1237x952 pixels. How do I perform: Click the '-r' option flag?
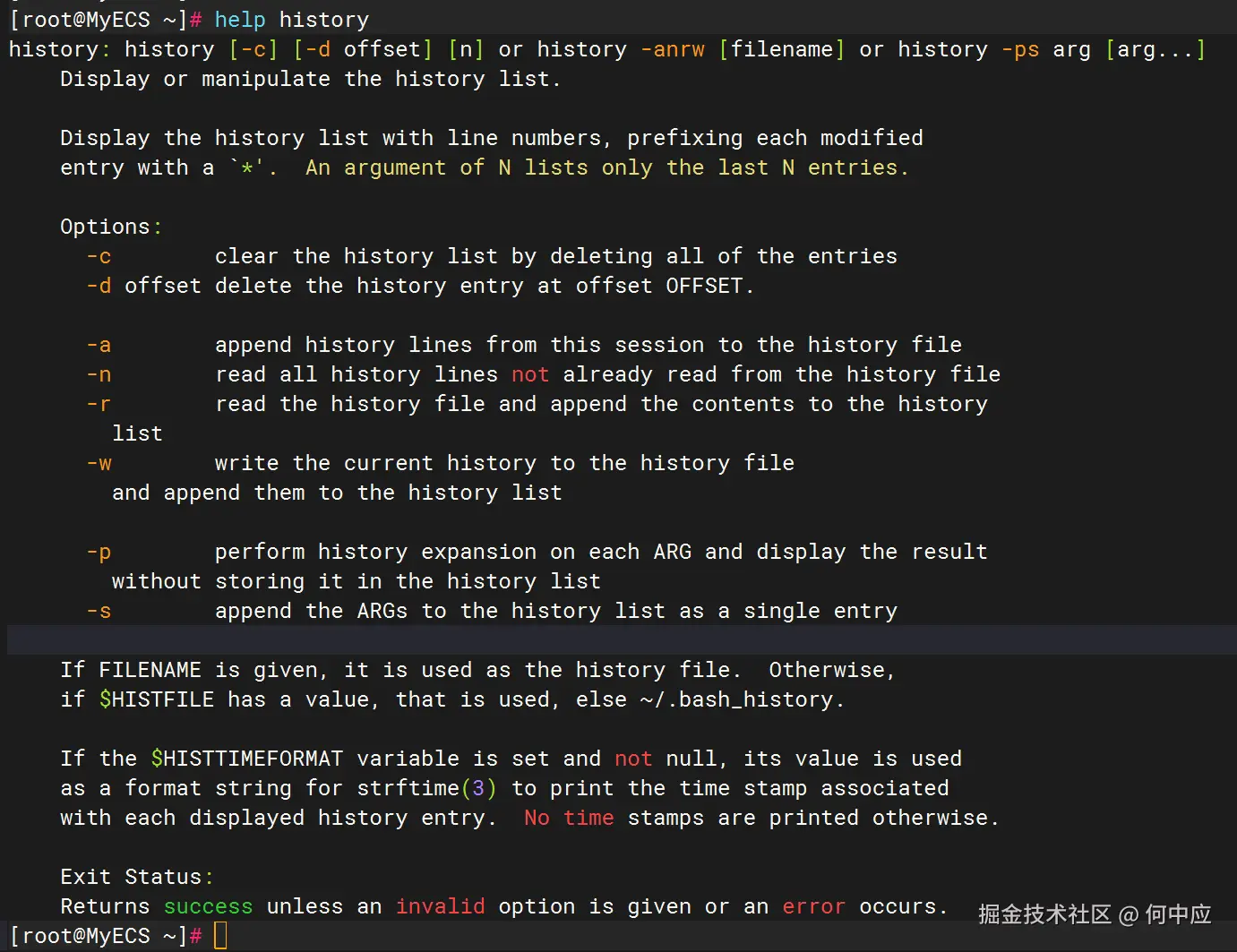[99, 404]
